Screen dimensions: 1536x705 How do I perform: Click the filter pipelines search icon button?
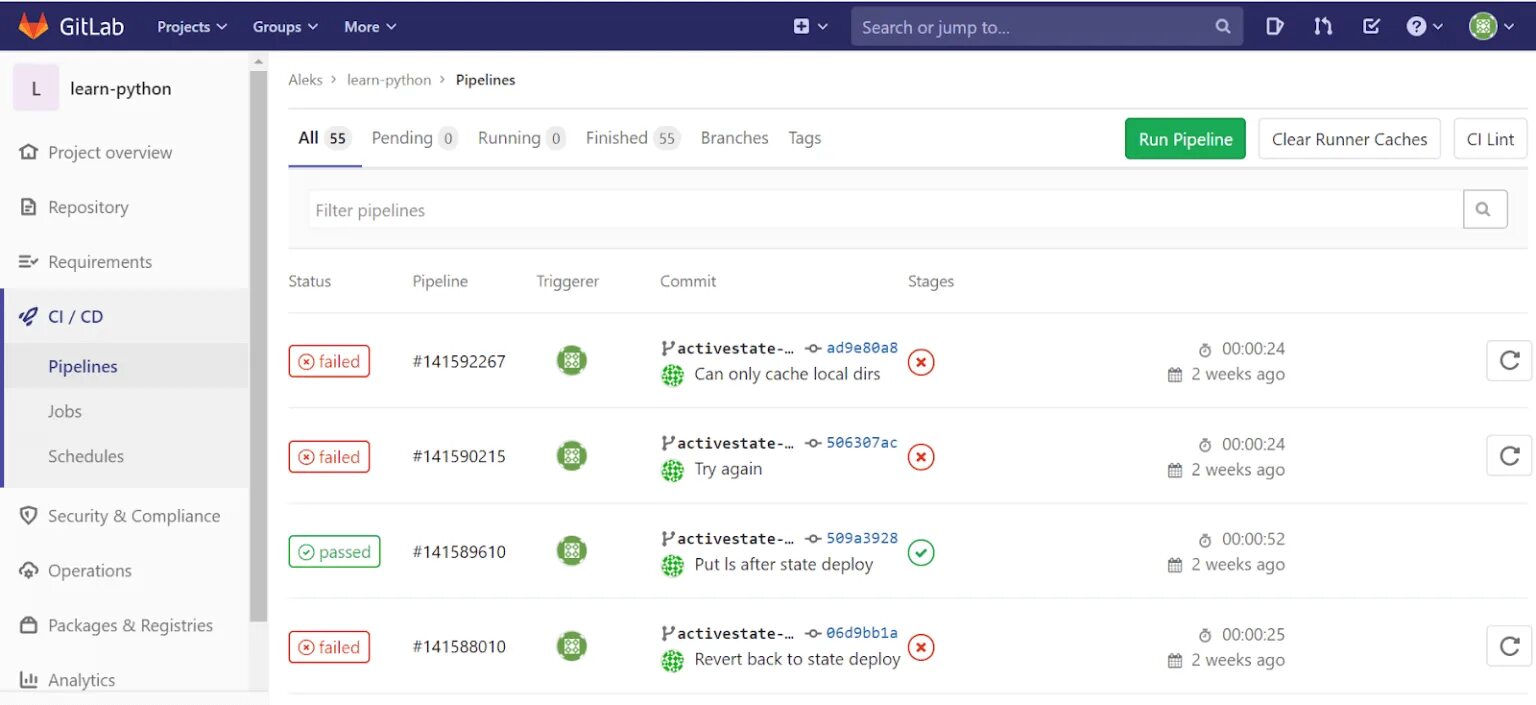pyautogui.click(x=1485, y=210)
